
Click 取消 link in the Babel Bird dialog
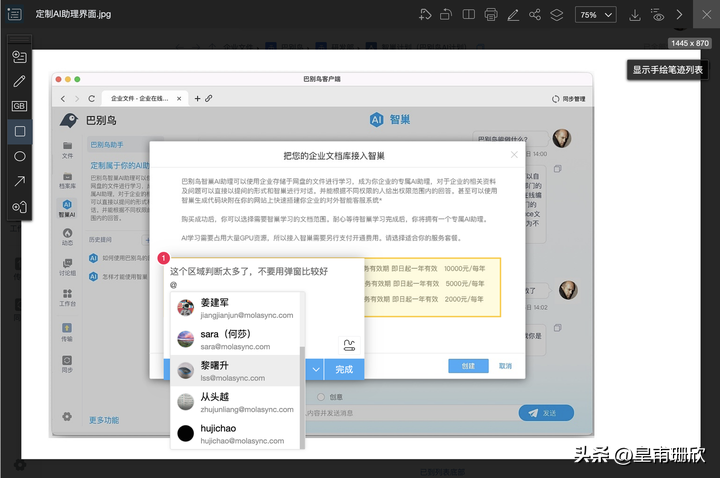(x=505, y=366)
